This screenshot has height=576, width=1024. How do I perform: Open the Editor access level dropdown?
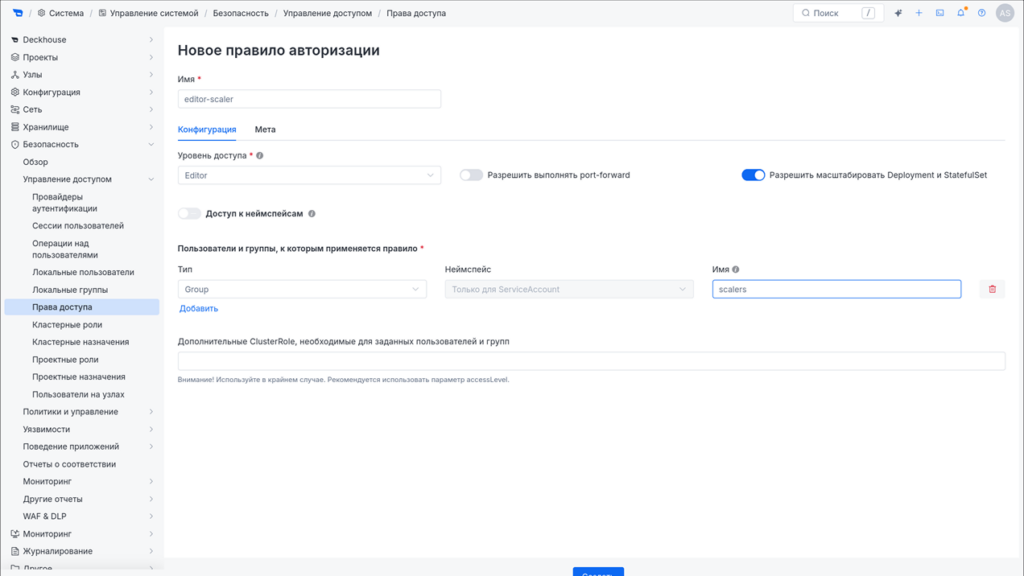309,175
